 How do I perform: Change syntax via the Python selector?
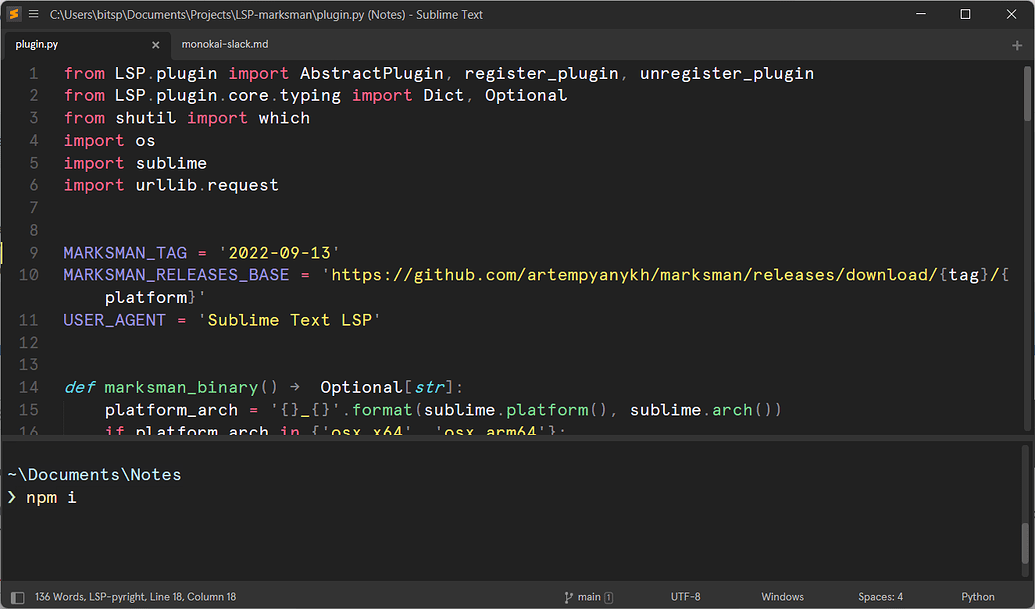pos(977,596)
